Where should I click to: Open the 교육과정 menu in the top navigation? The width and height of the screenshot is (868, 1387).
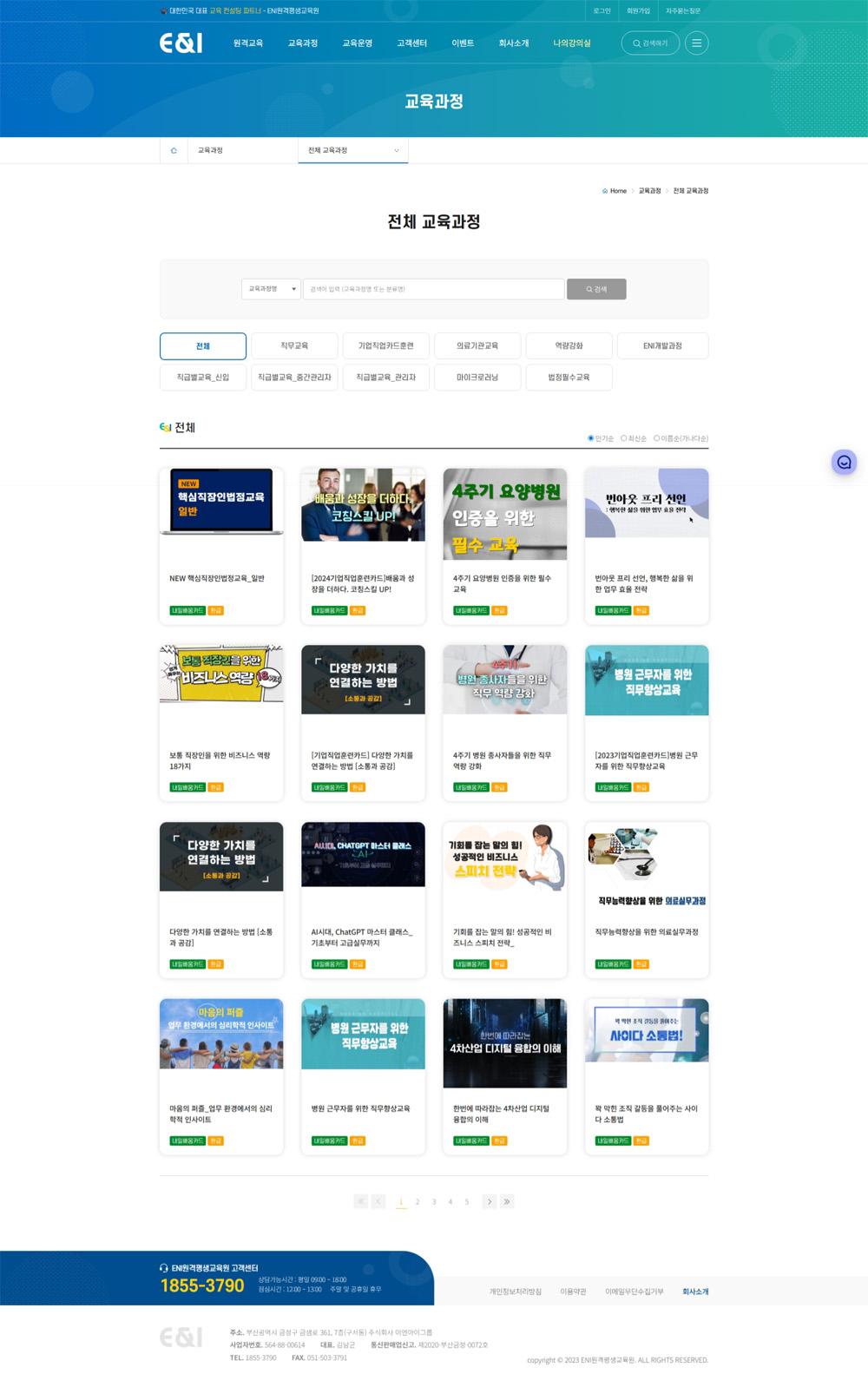[x=303, y=43]
